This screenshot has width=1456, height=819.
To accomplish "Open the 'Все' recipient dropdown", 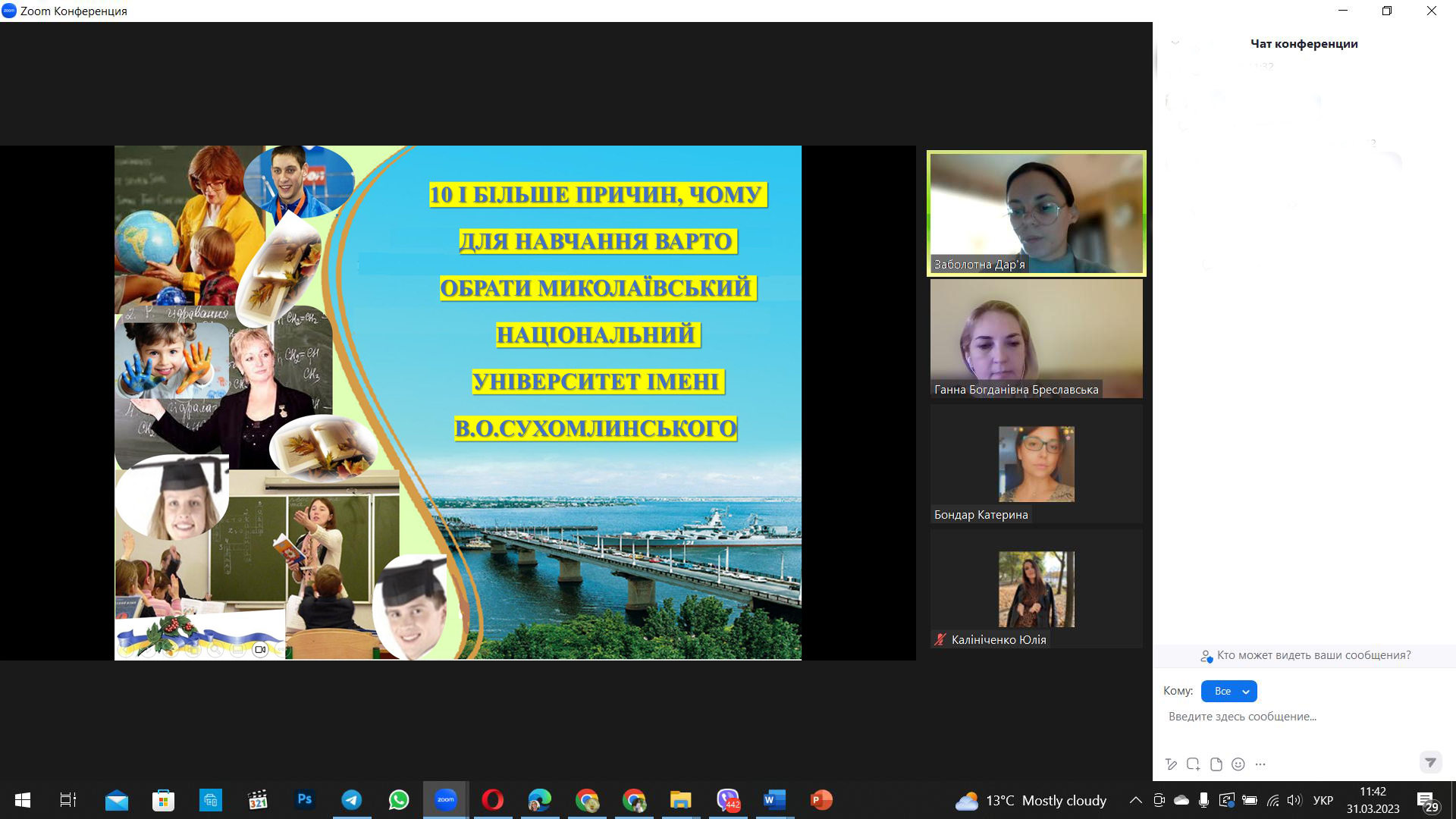I will (x=1228, y=691).
